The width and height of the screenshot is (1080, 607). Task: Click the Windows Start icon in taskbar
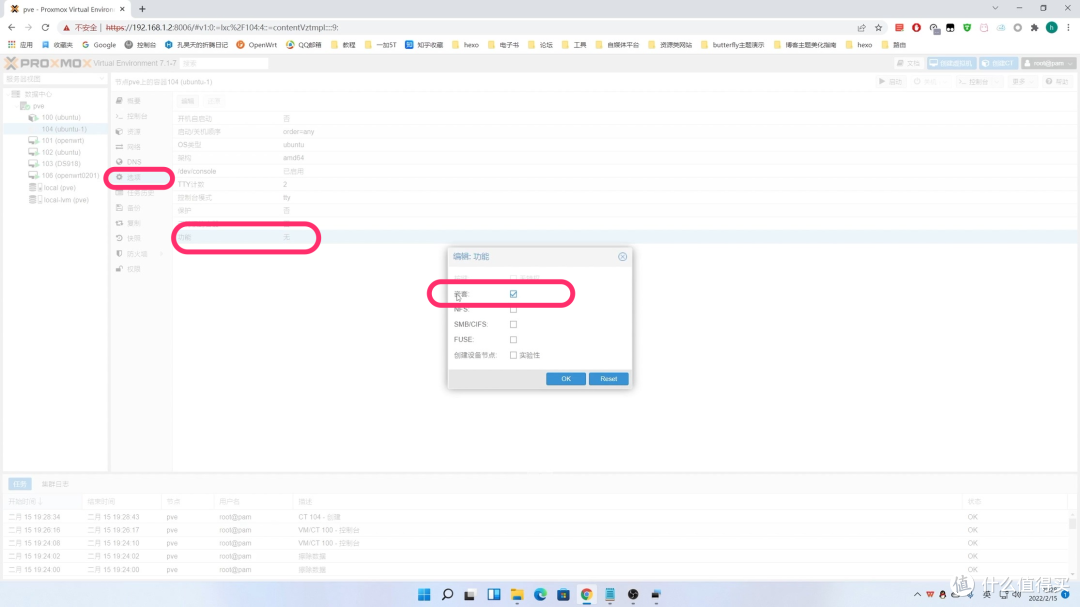click(425, 594)
